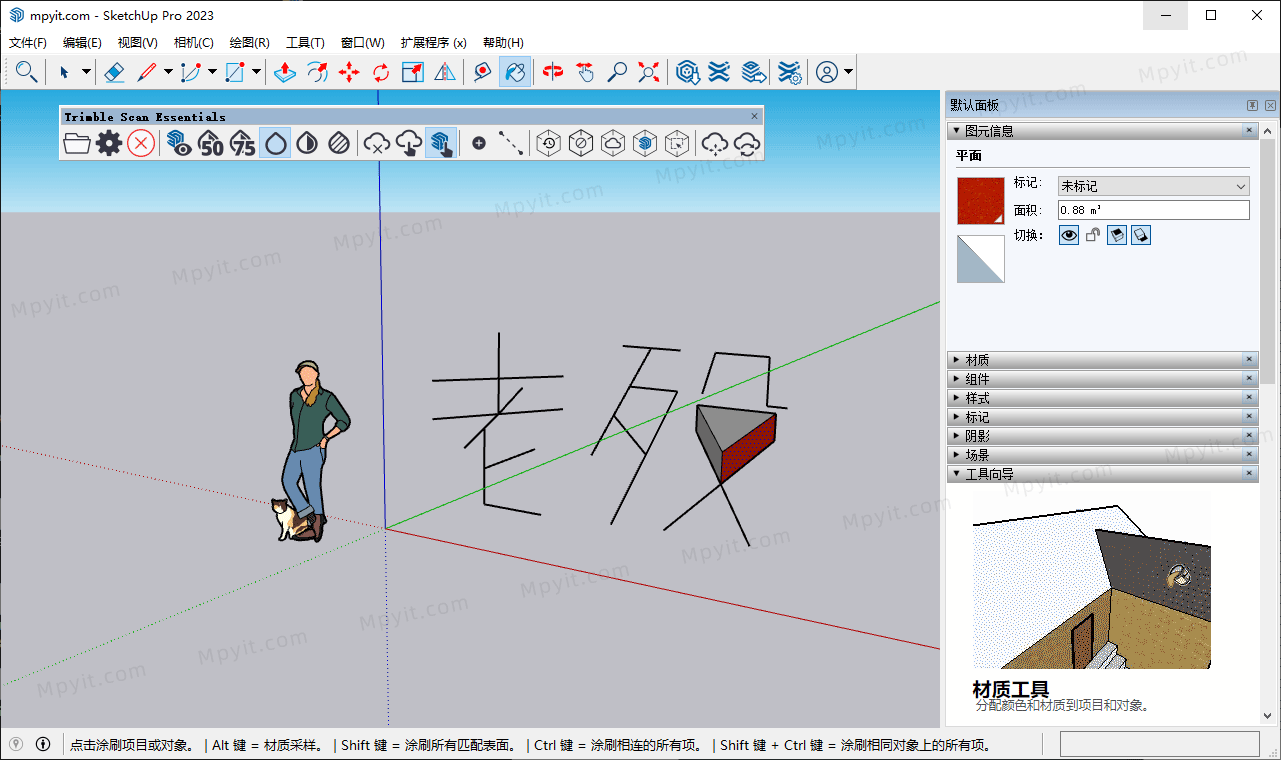Set point cloud density to 50

[x=211, y=143]
